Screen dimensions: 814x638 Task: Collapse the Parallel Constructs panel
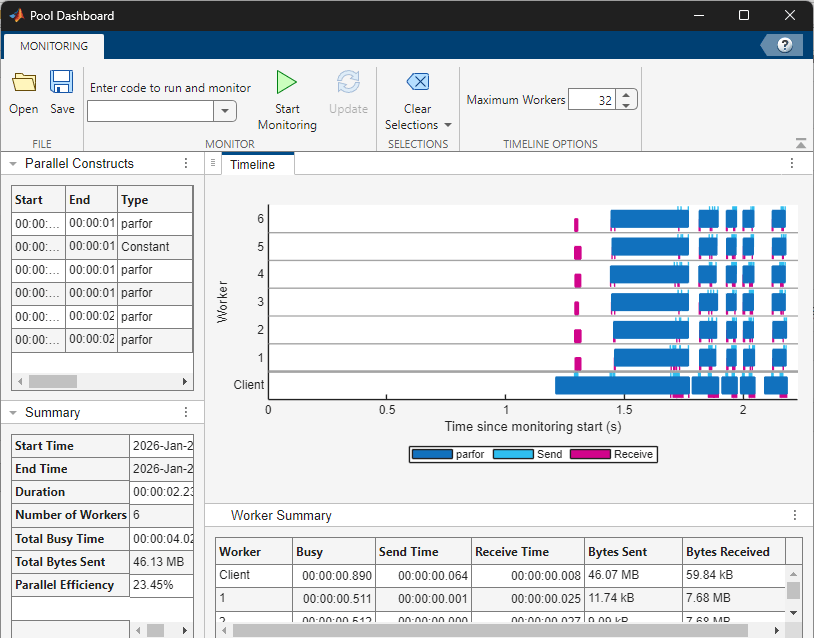coord(13,164)
